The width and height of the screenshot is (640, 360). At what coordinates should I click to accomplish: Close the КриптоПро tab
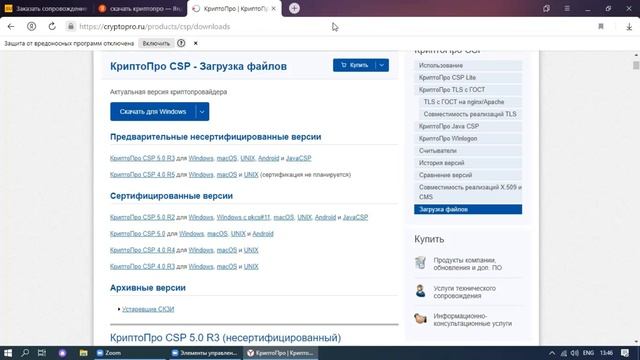coord(273,8)
